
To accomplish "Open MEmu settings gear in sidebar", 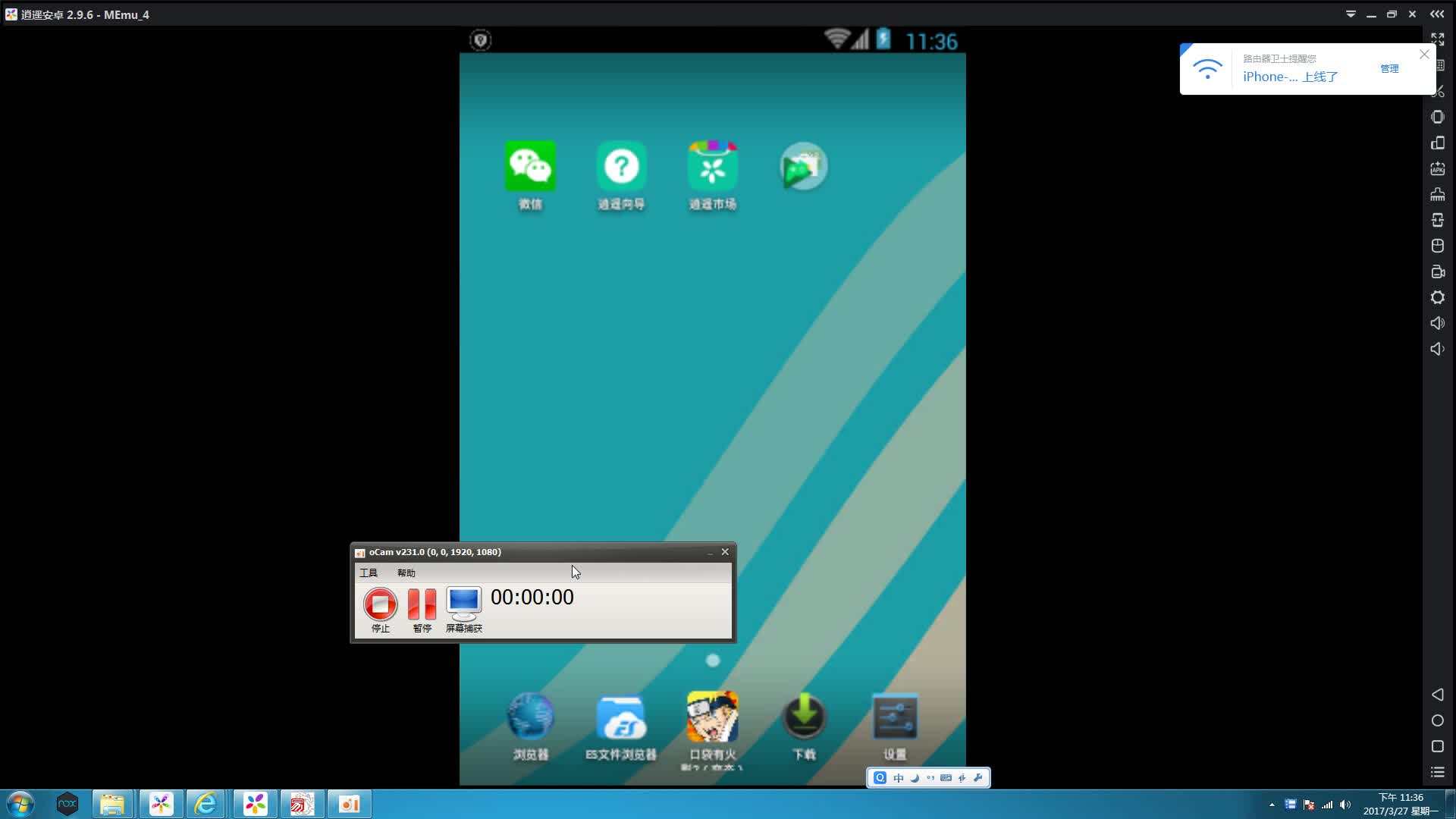I will coord(1437,297).
